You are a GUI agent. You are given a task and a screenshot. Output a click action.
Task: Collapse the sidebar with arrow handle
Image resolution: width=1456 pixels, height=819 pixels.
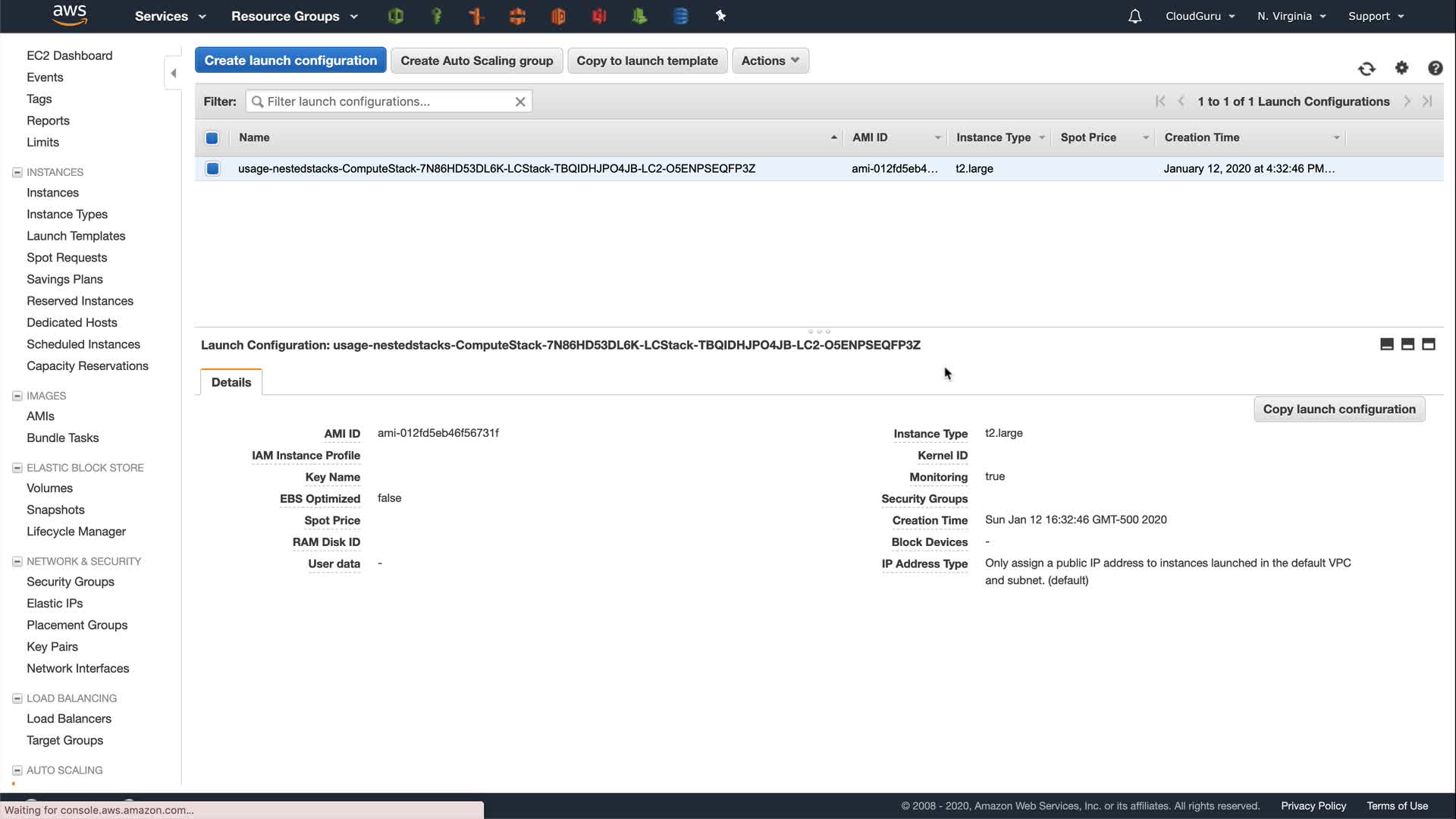(x=173, y=74)
